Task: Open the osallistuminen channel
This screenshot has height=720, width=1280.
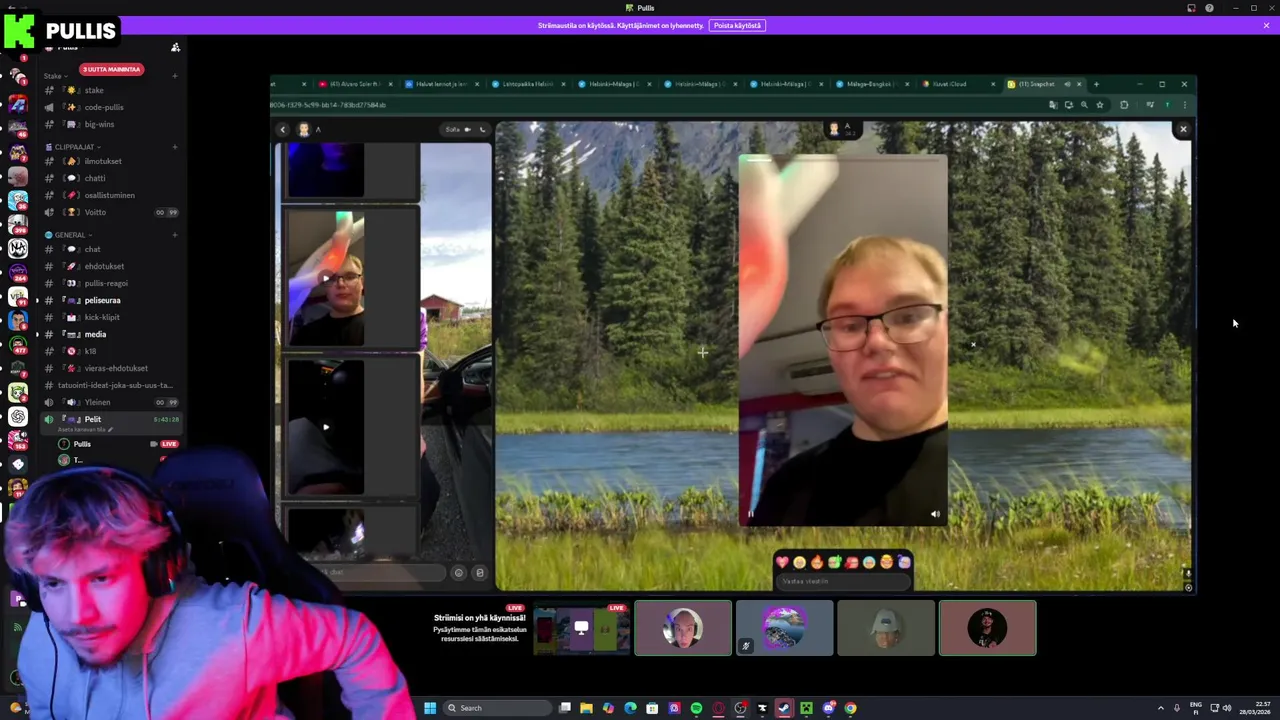Action: [110, 195]
